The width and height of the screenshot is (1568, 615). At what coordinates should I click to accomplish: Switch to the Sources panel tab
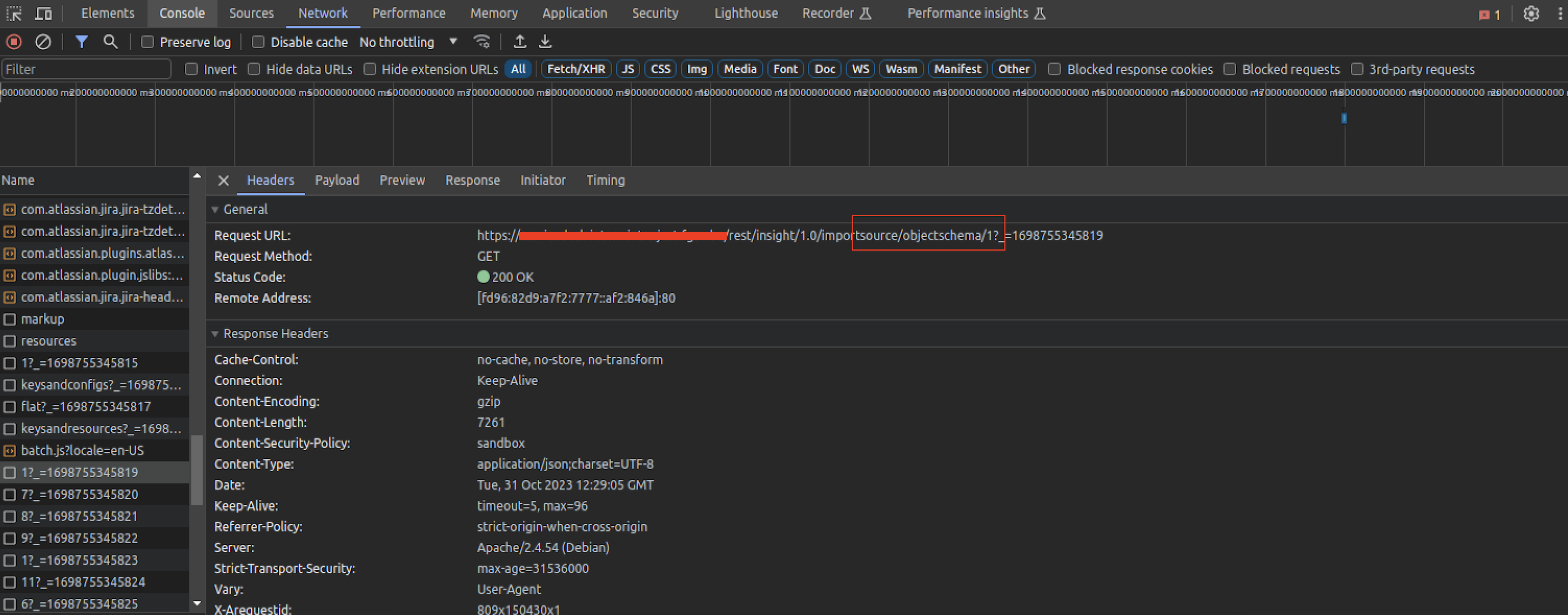[x=251, y=14]
